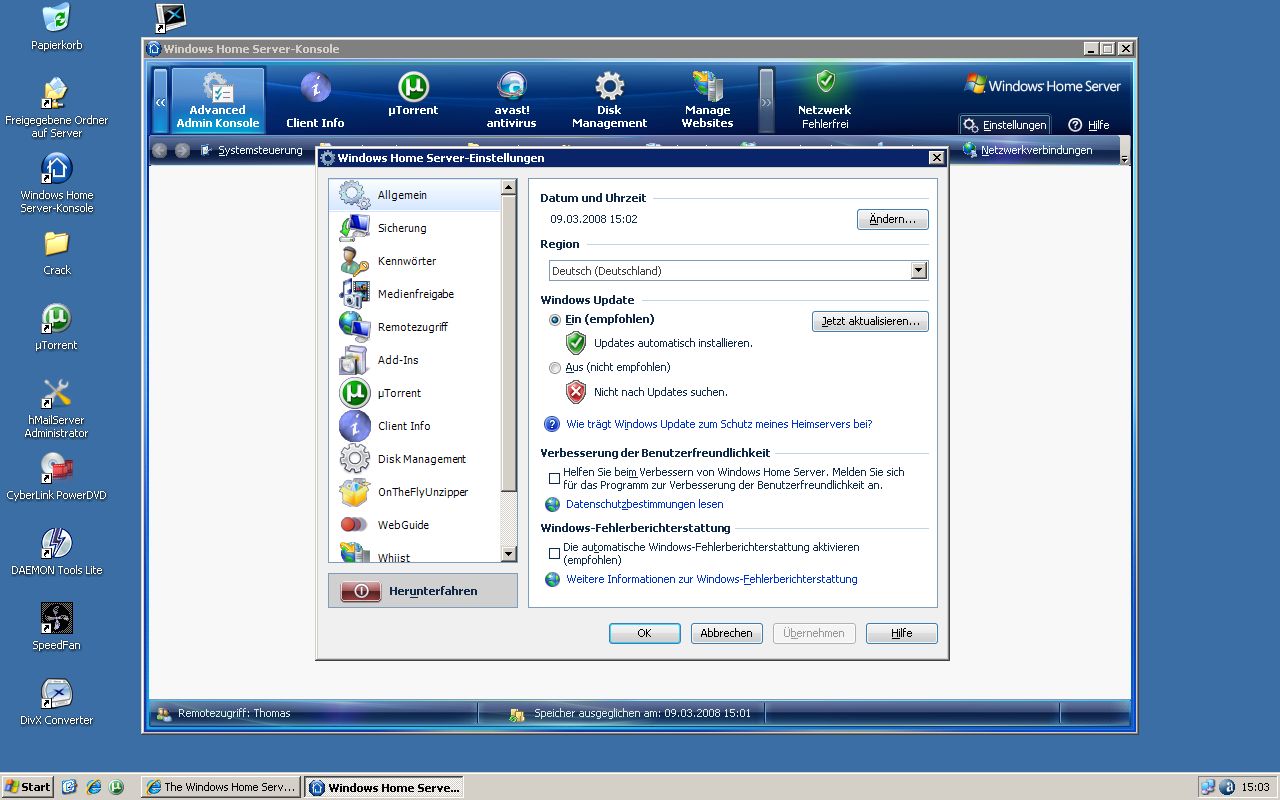Click the Herunterfahren shutdown button

[x=423, y=591]
